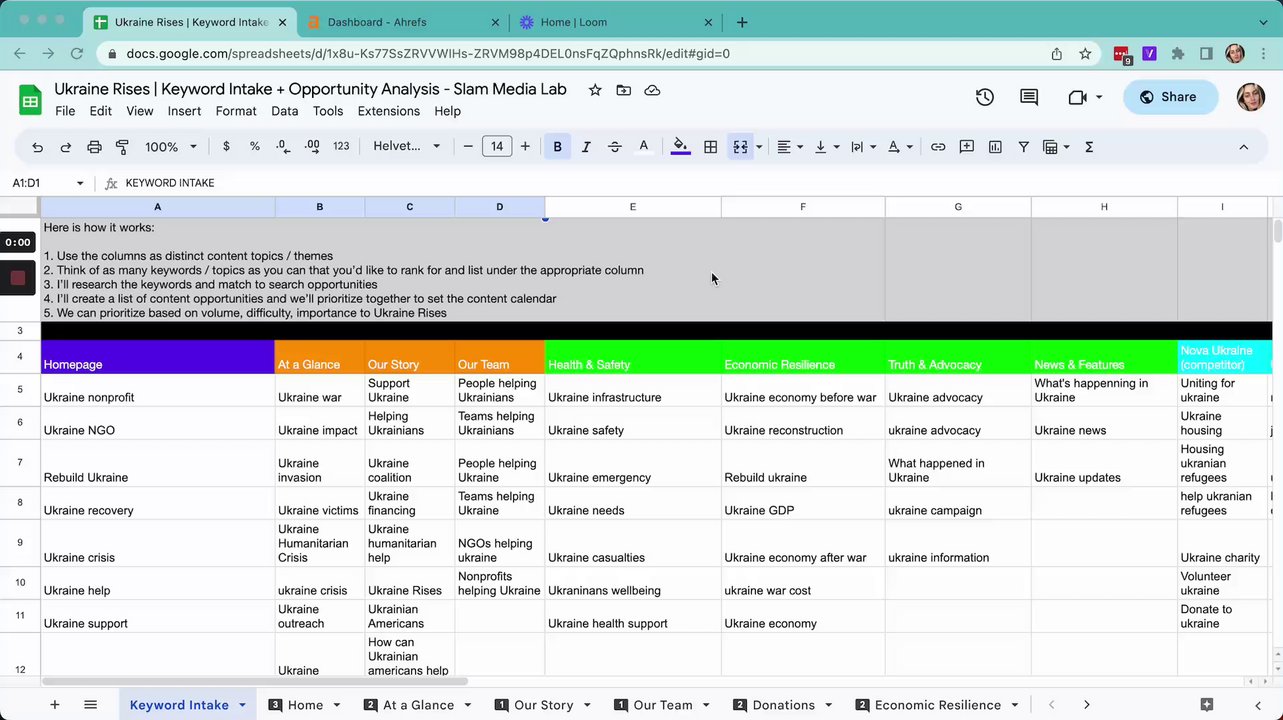Click the font size field showing 14
This screenshot has height=720, width=1283.
coord(497,146)
